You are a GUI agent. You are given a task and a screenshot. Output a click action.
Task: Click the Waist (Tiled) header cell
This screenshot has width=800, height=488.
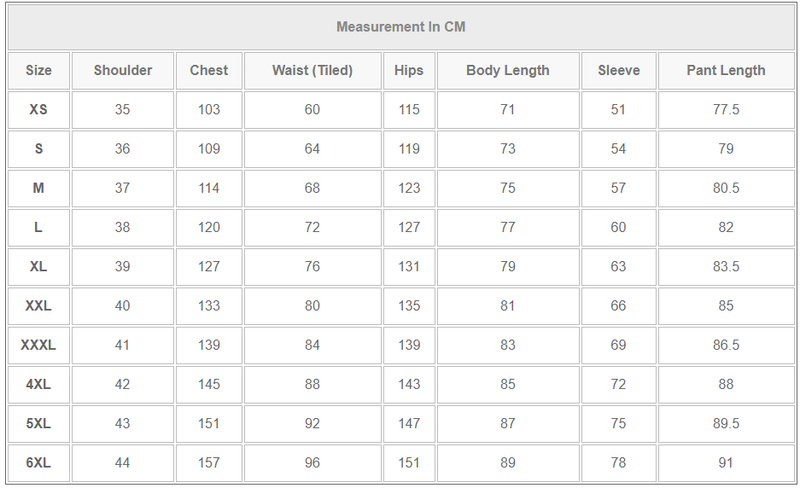[312, 71]
